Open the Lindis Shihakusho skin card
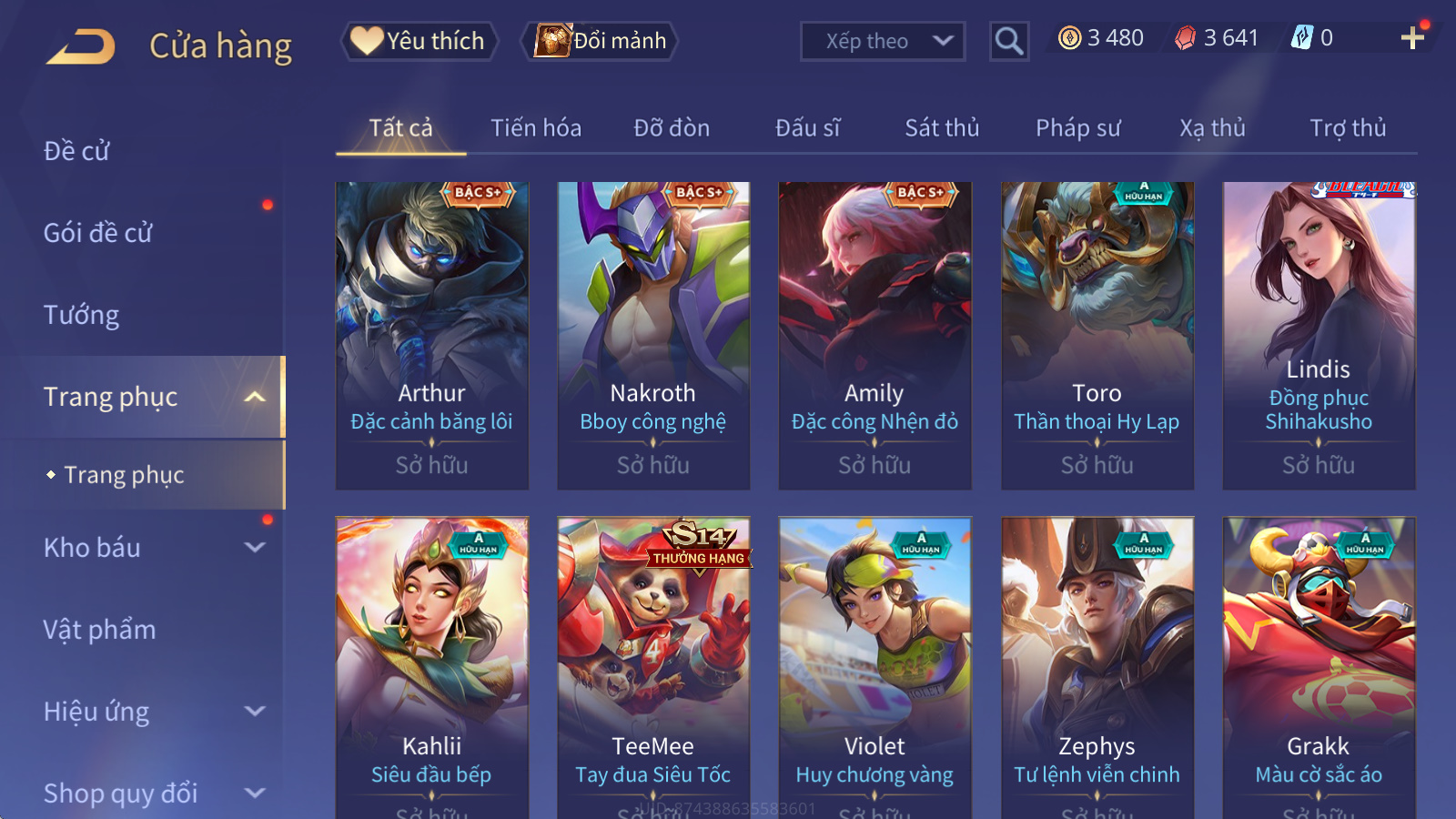The image size is (1456, 819). [1319, 336]
